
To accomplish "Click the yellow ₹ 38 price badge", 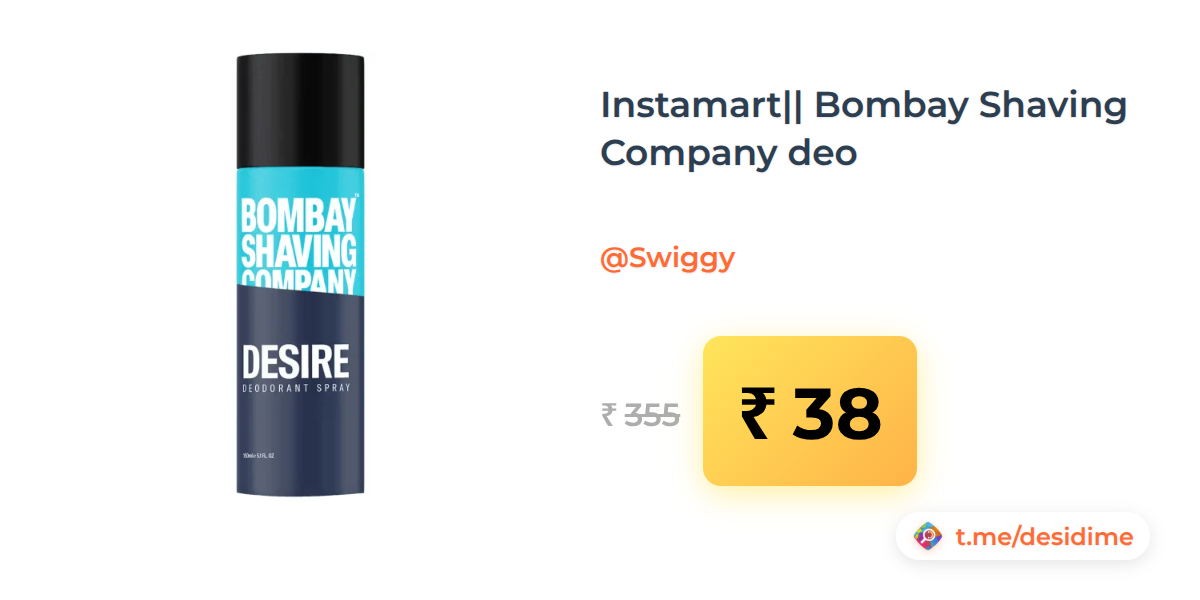I will [810, 411].
